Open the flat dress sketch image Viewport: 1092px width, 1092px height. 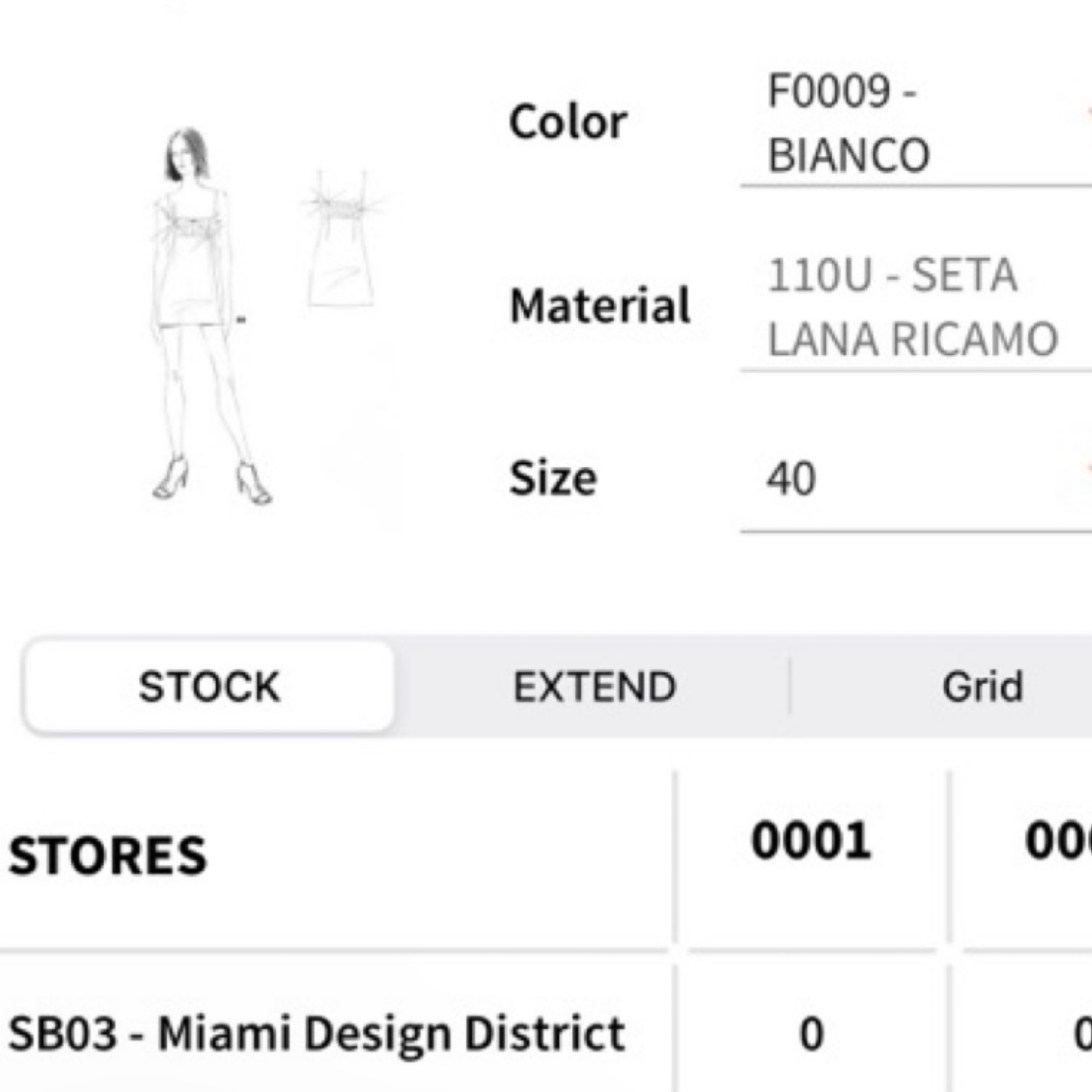point(342,240)
